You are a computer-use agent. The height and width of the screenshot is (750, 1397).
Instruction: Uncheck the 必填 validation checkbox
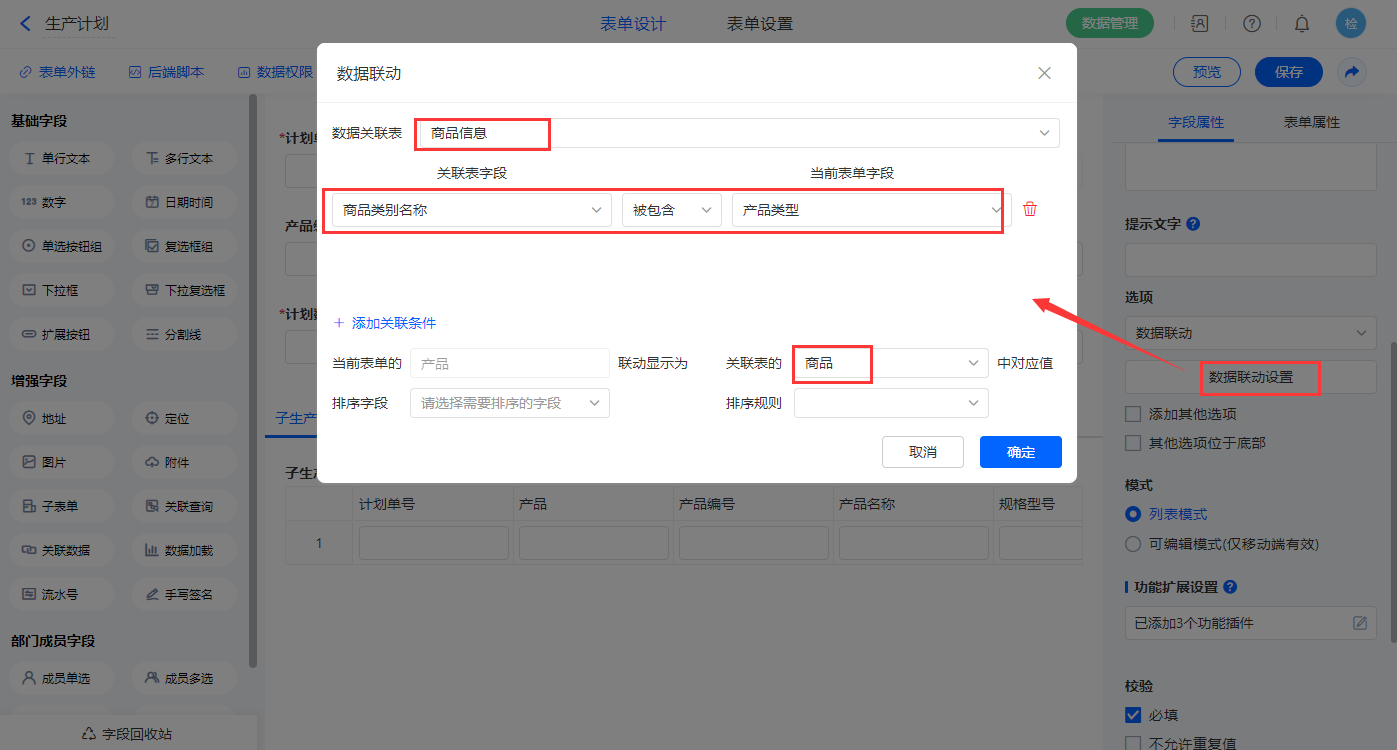point(1133,715)
